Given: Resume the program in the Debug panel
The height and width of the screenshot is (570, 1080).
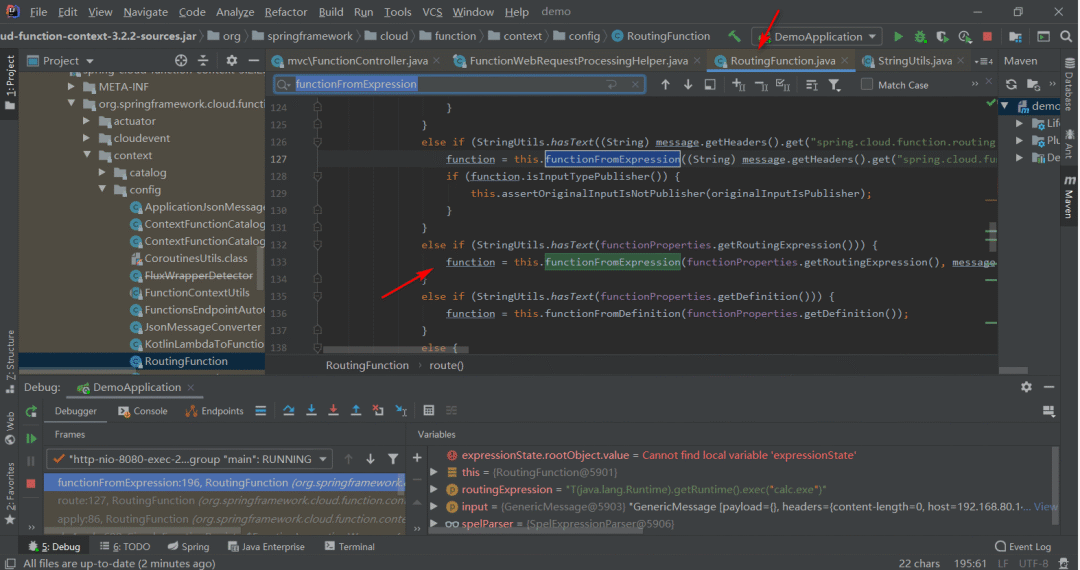Looking at the screenshot, I should [31, 438].
